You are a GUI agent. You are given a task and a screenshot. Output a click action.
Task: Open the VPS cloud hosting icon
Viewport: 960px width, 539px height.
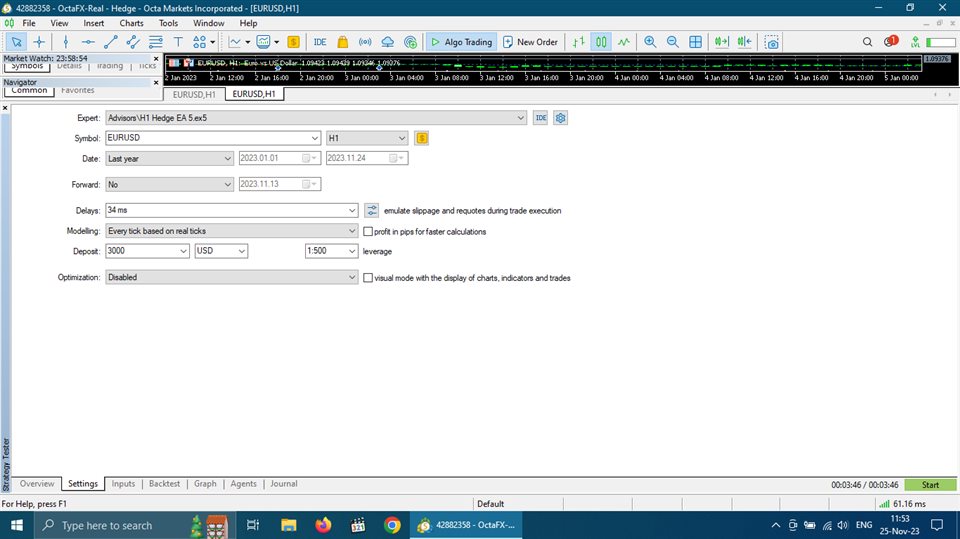(x=388, y=42)
